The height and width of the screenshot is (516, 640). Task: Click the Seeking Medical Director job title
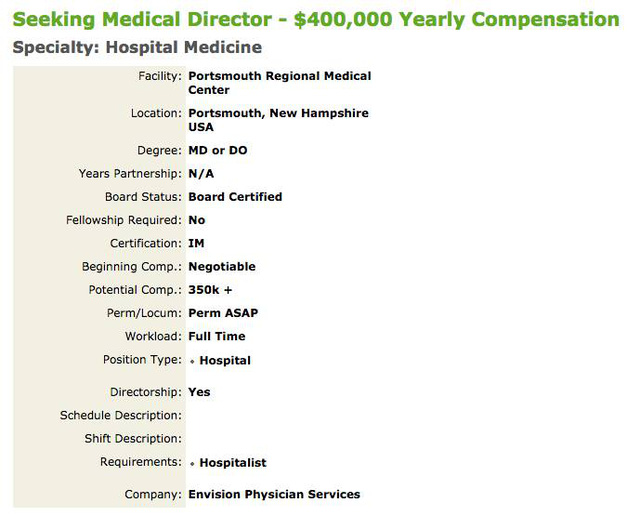click(x=316, y=20)
